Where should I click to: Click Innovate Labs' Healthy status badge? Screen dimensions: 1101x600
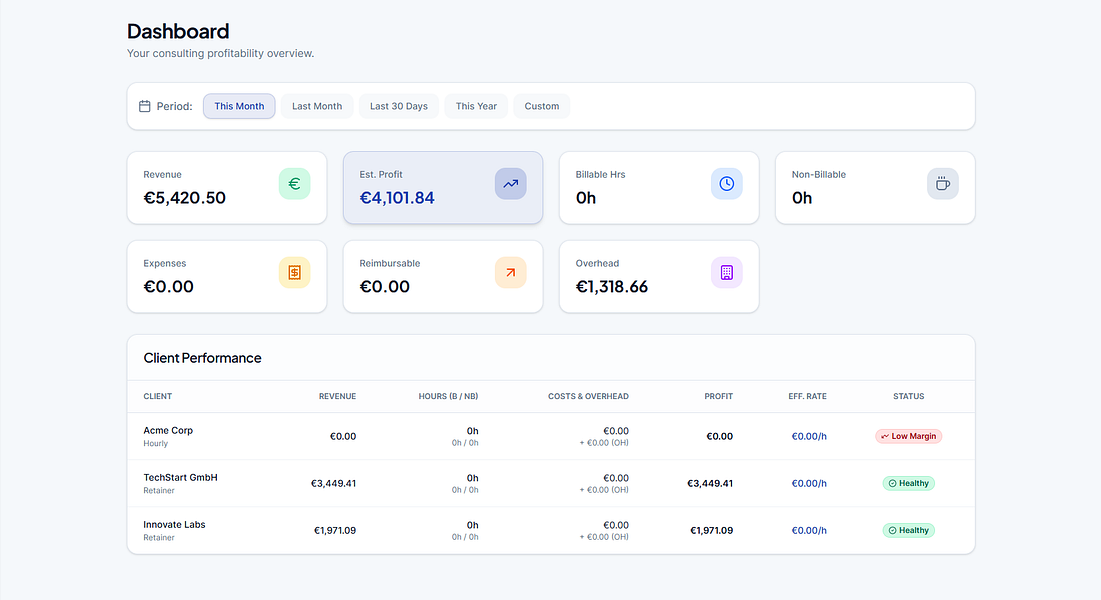point(909,530)
